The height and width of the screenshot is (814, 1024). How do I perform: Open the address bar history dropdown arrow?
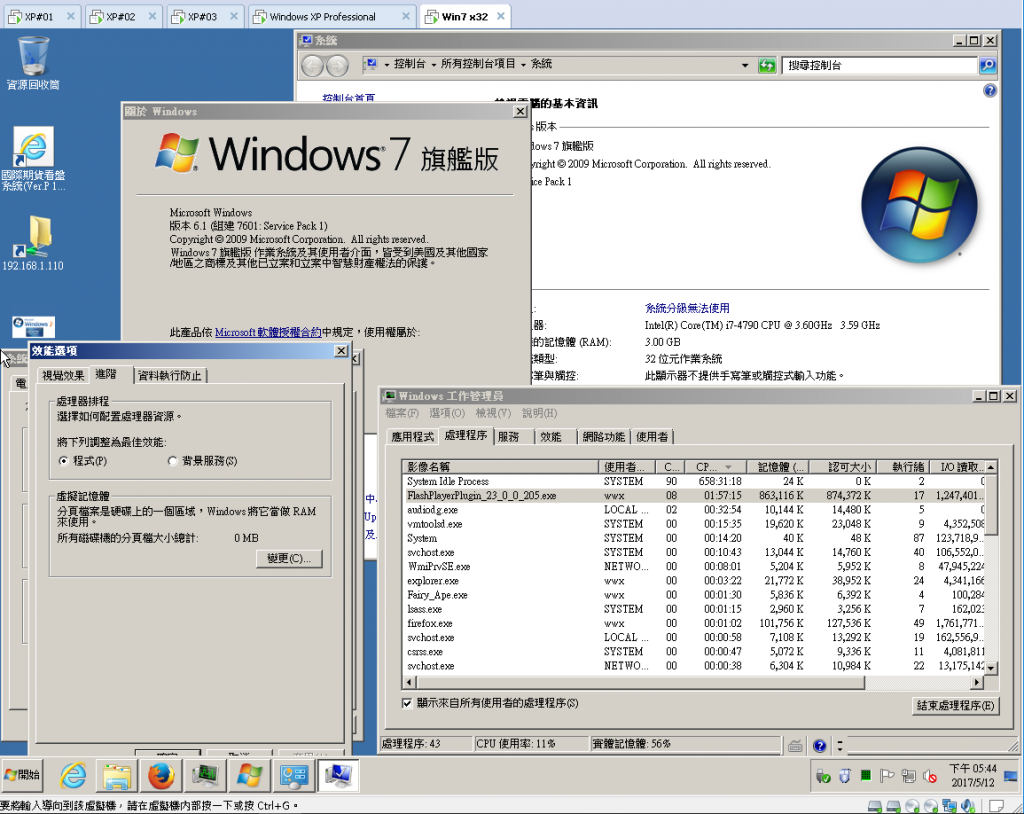pos(744,65)
